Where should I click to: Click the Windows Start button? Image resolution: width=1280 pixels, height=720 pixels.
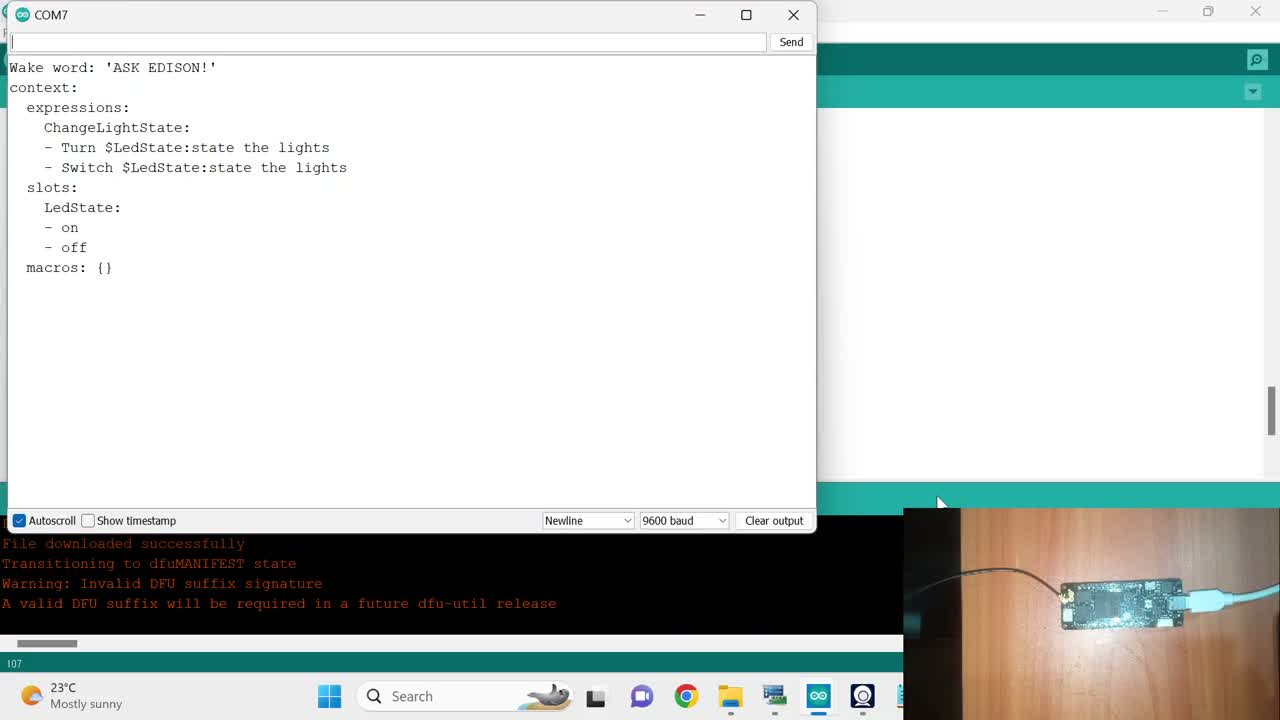[329, 696]
